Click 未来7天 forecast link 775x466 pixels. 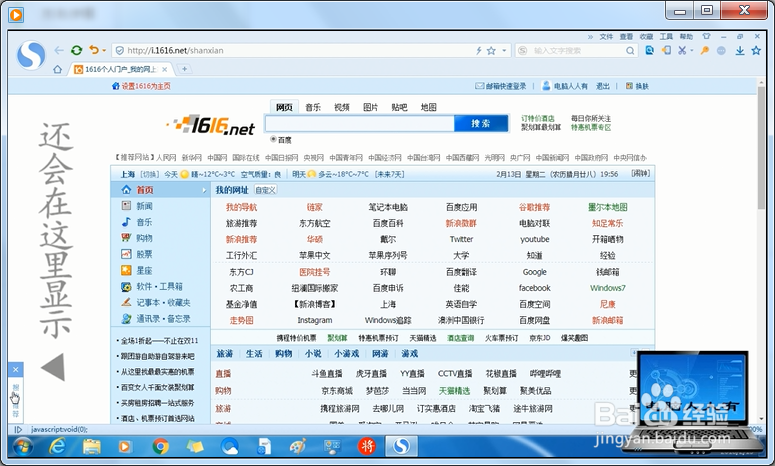(389, 174)
